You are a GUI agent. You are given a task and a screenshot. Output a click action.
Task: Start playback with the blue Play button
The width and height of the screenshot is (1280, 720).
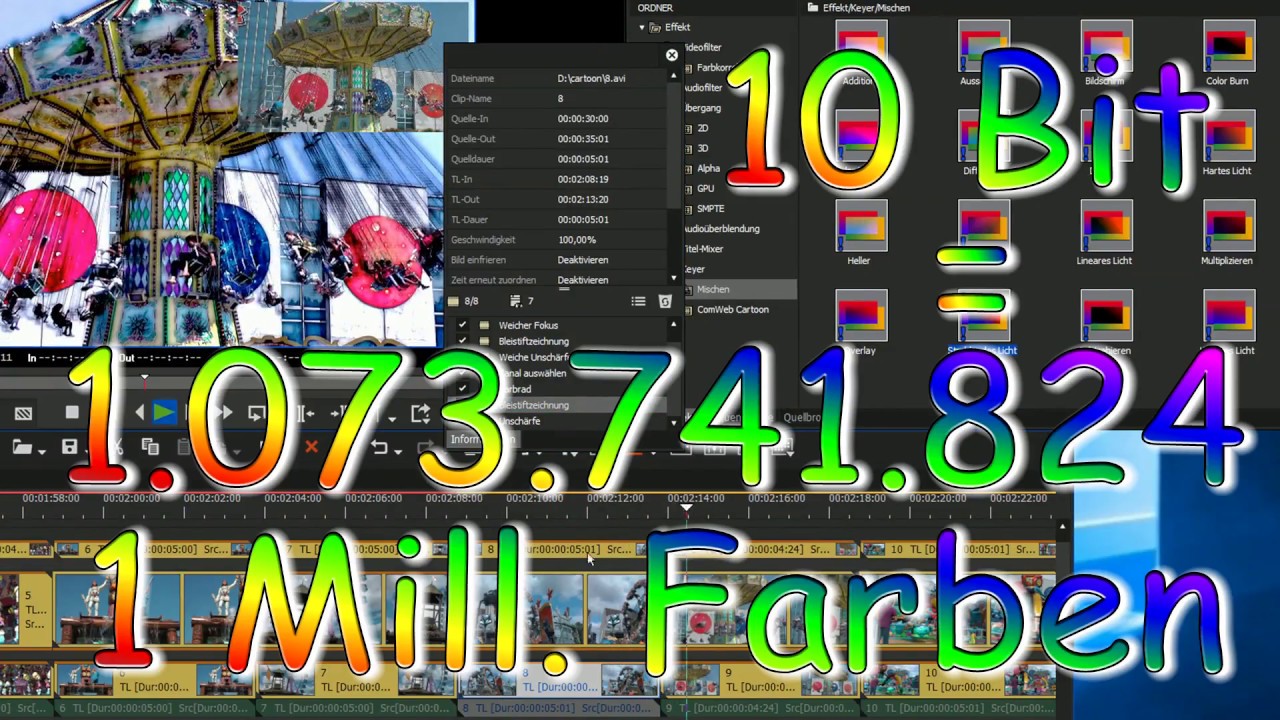pos(164,412)
